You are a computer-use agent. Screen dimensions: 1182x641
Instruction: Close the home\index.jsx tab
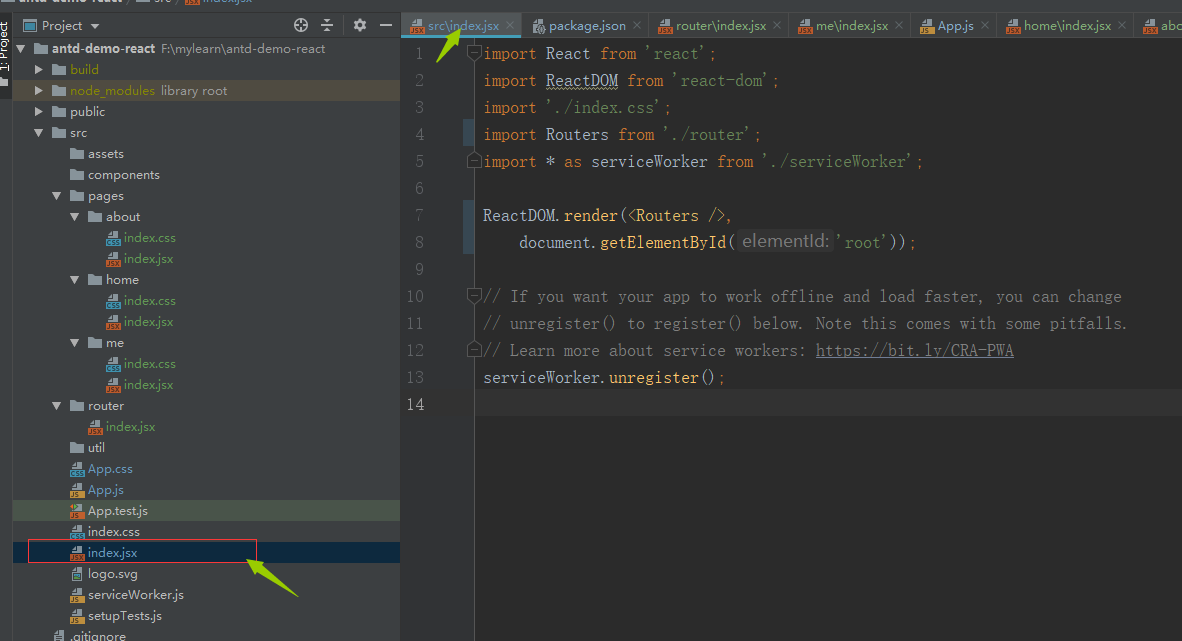[x=1122, y=26]
